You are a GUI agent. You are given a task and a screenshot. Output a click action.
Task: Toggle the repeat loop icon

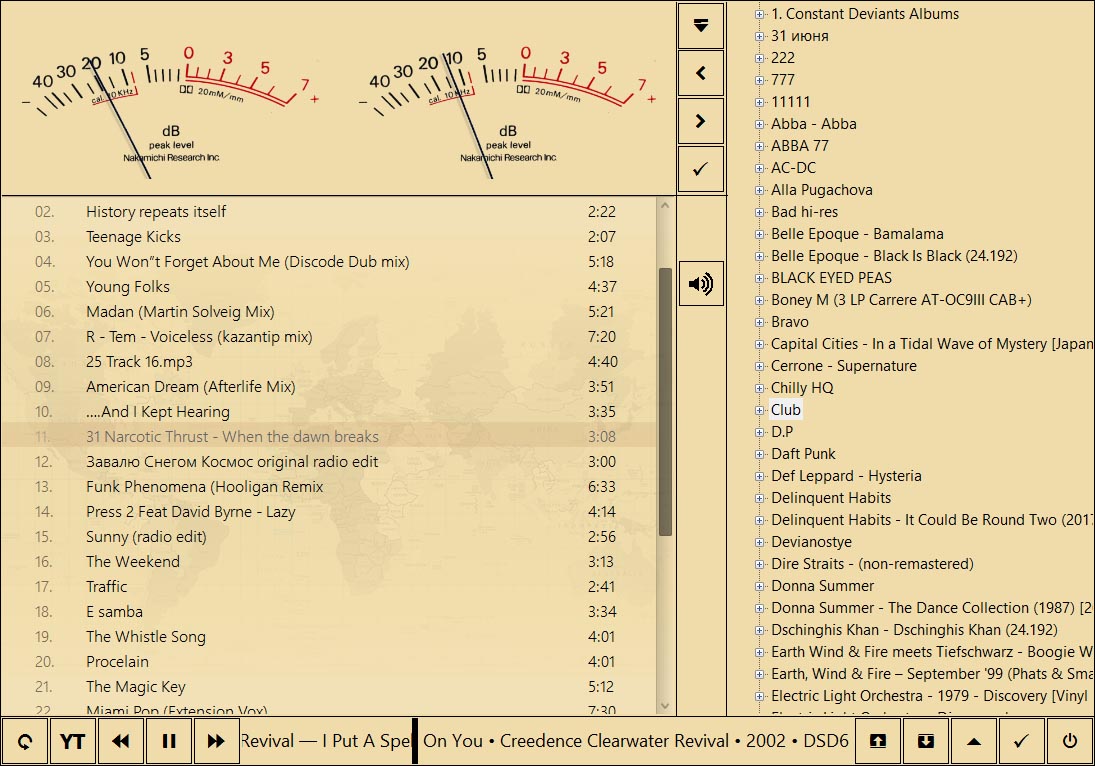(x=25, y=741)
